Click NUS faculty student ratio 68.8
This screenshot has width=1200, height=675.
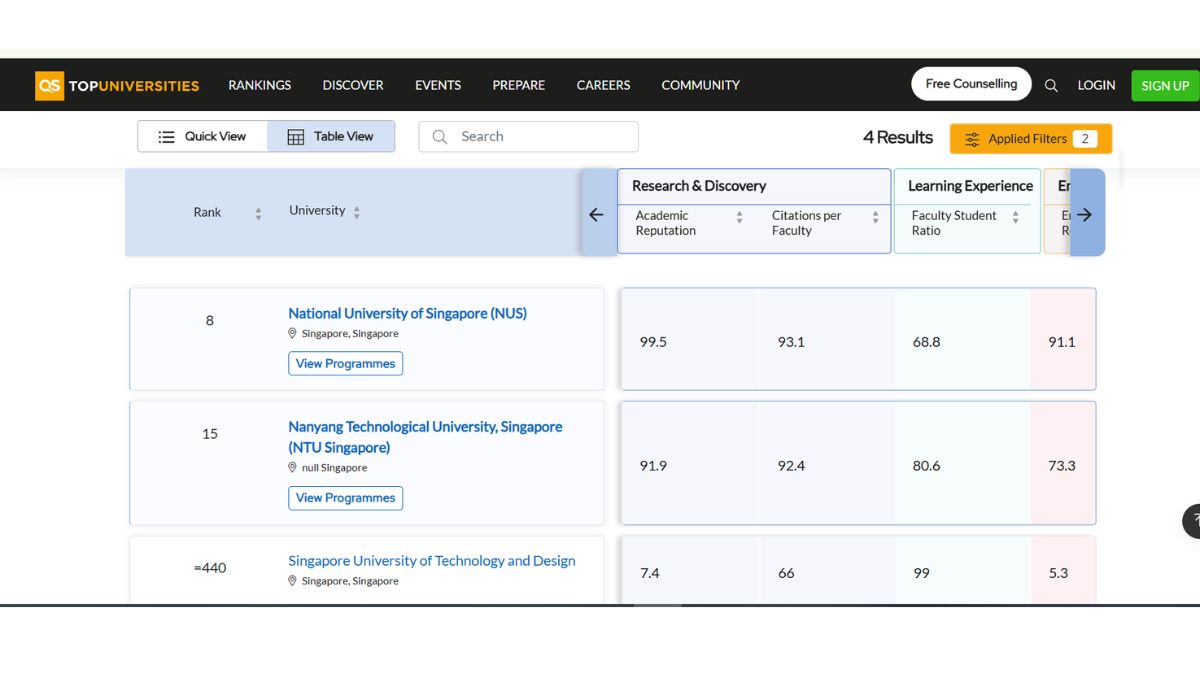pyautogui.click(x=926, y=342)
